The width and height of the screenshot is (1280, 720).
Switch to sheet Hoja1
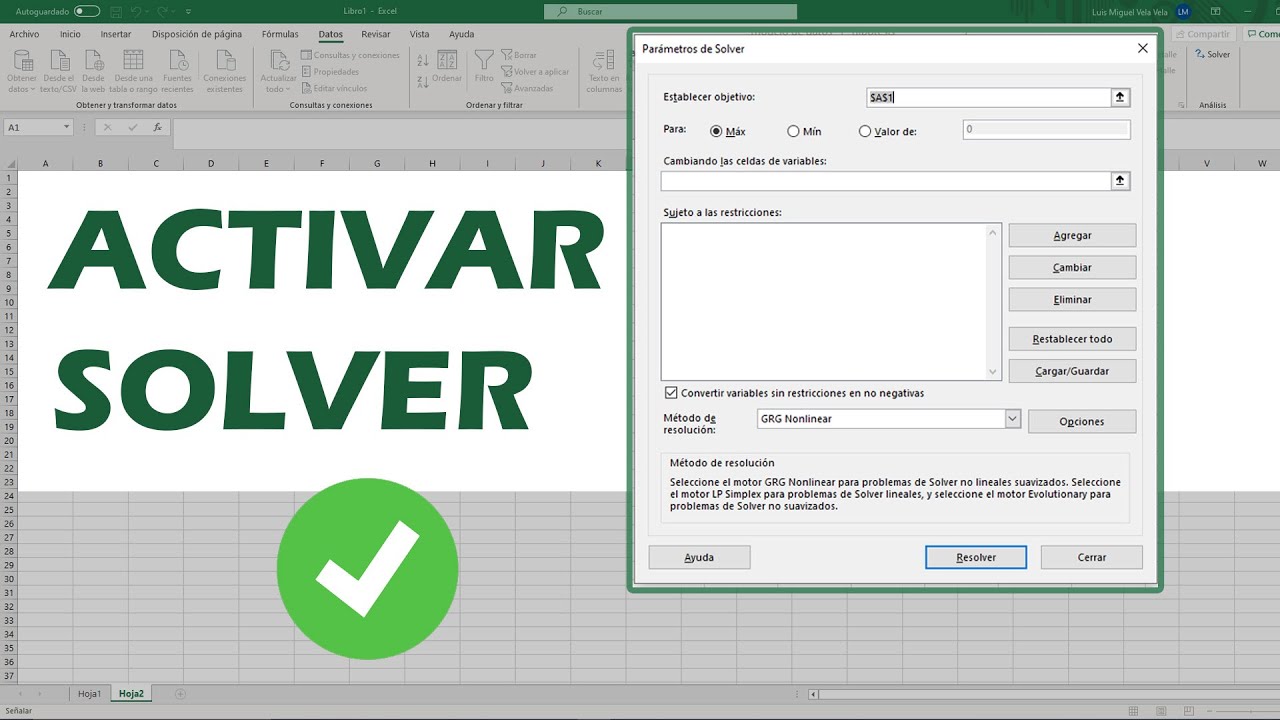pos(90,693)
